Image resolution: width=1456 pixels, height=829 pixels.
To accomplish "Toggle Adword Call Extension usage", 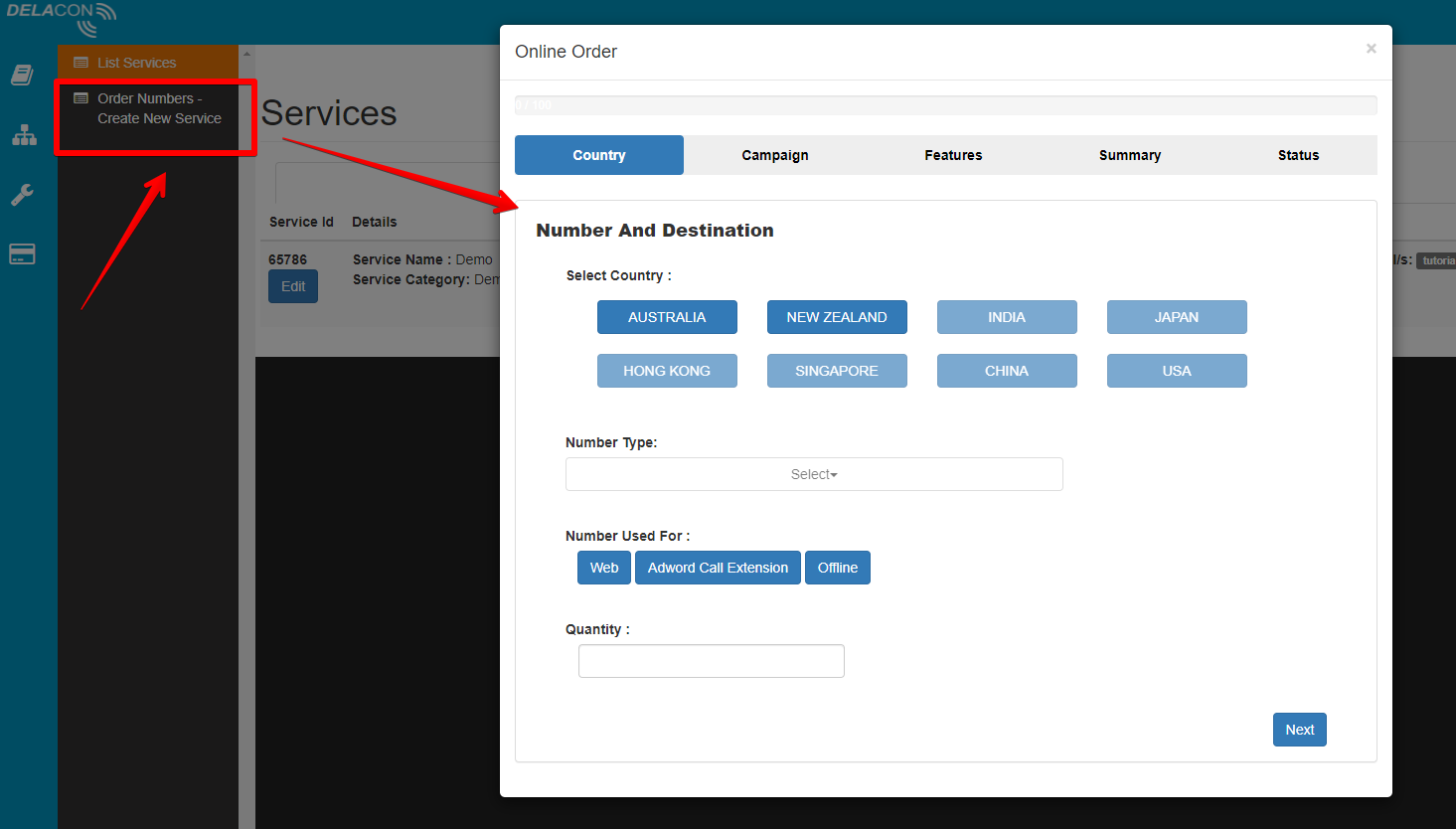I will [718, 568].
